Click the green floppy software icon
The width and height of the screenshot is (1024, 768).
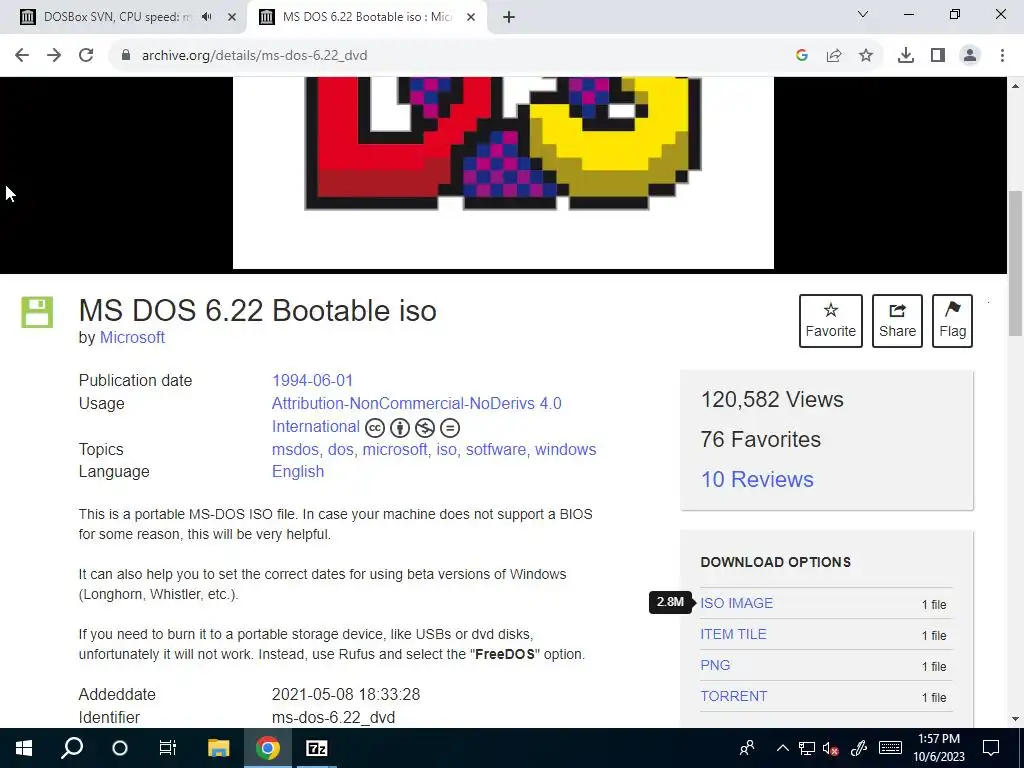click(37, 312)
